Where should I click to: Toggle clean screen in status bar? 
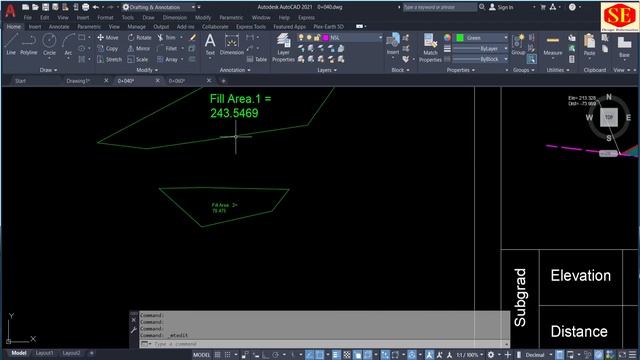point(622,355)
